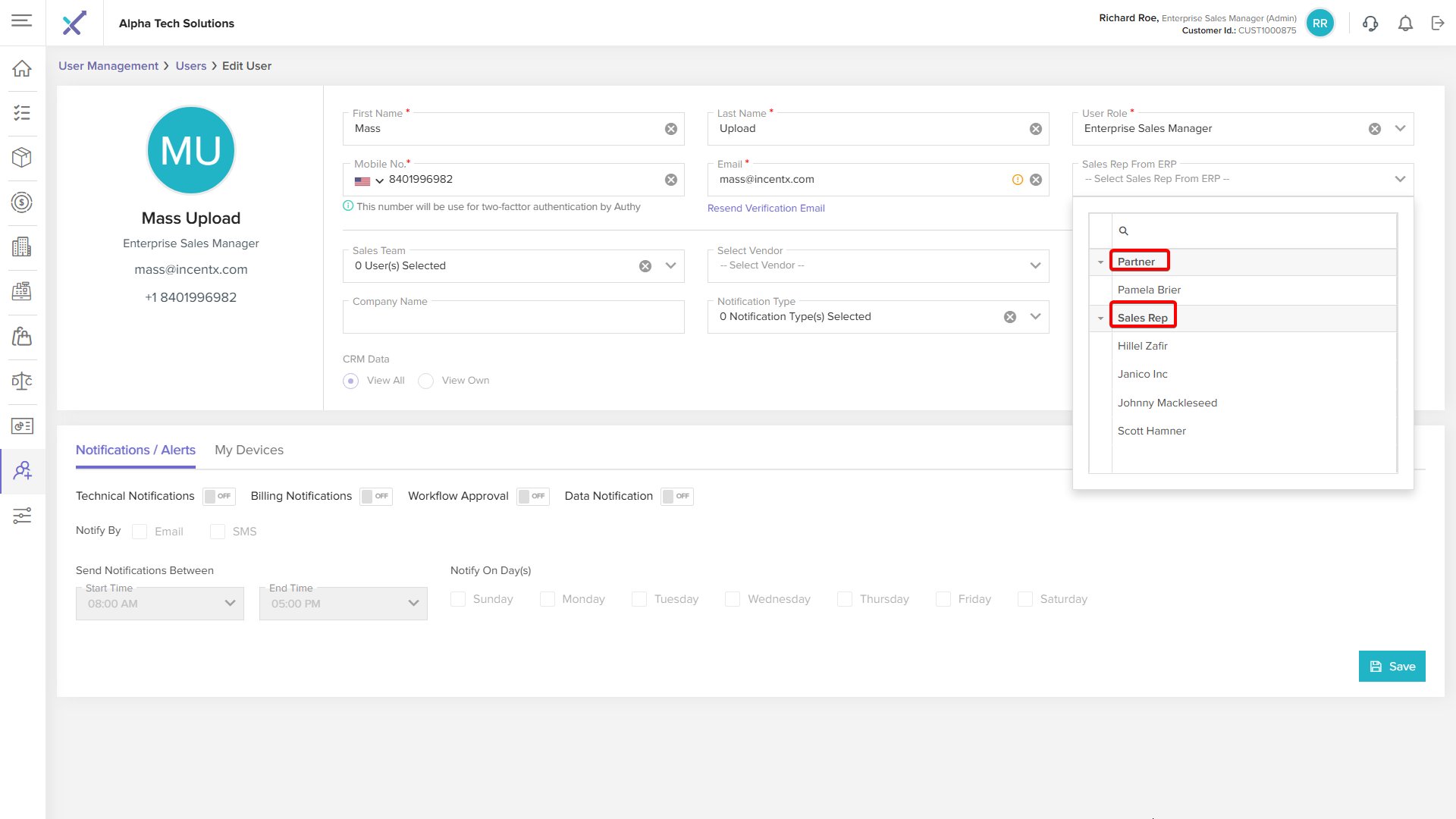The width and height of the screenshot is (1456, 819).
Task: Clear the First Name field
Action: coord(670,129)
